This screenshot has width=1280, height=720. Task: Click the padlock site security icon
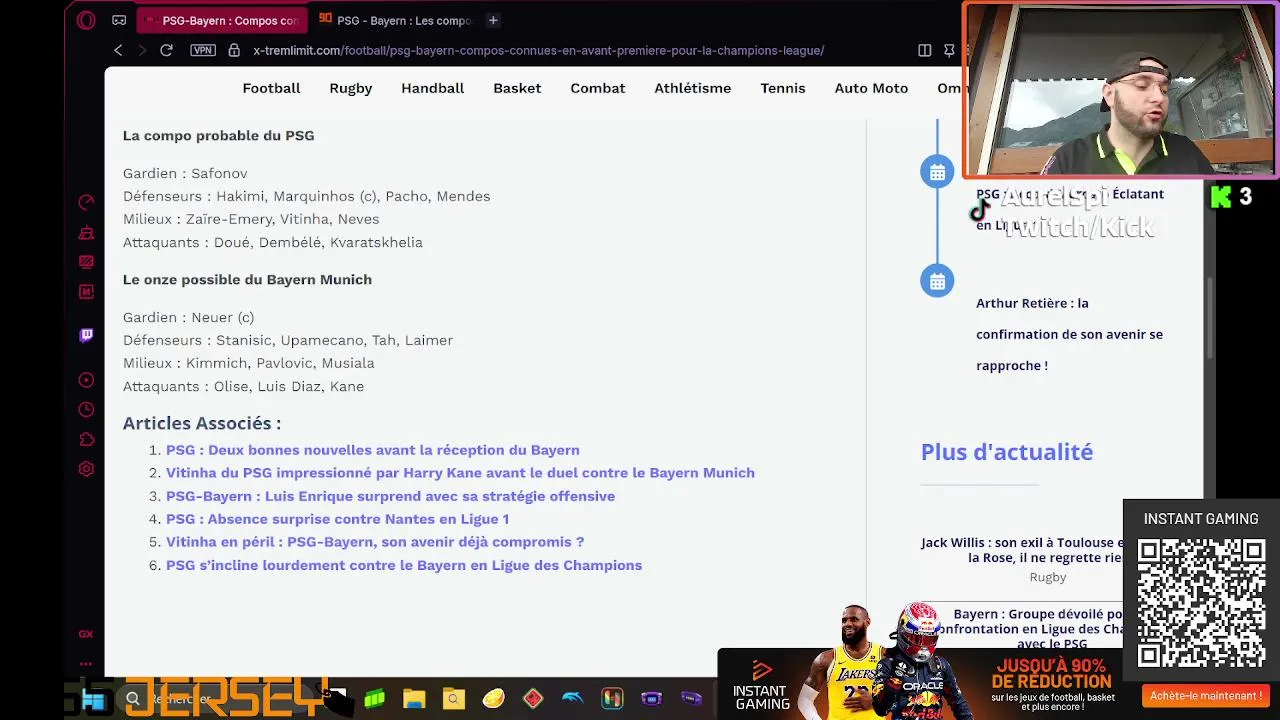click(234, 50)
